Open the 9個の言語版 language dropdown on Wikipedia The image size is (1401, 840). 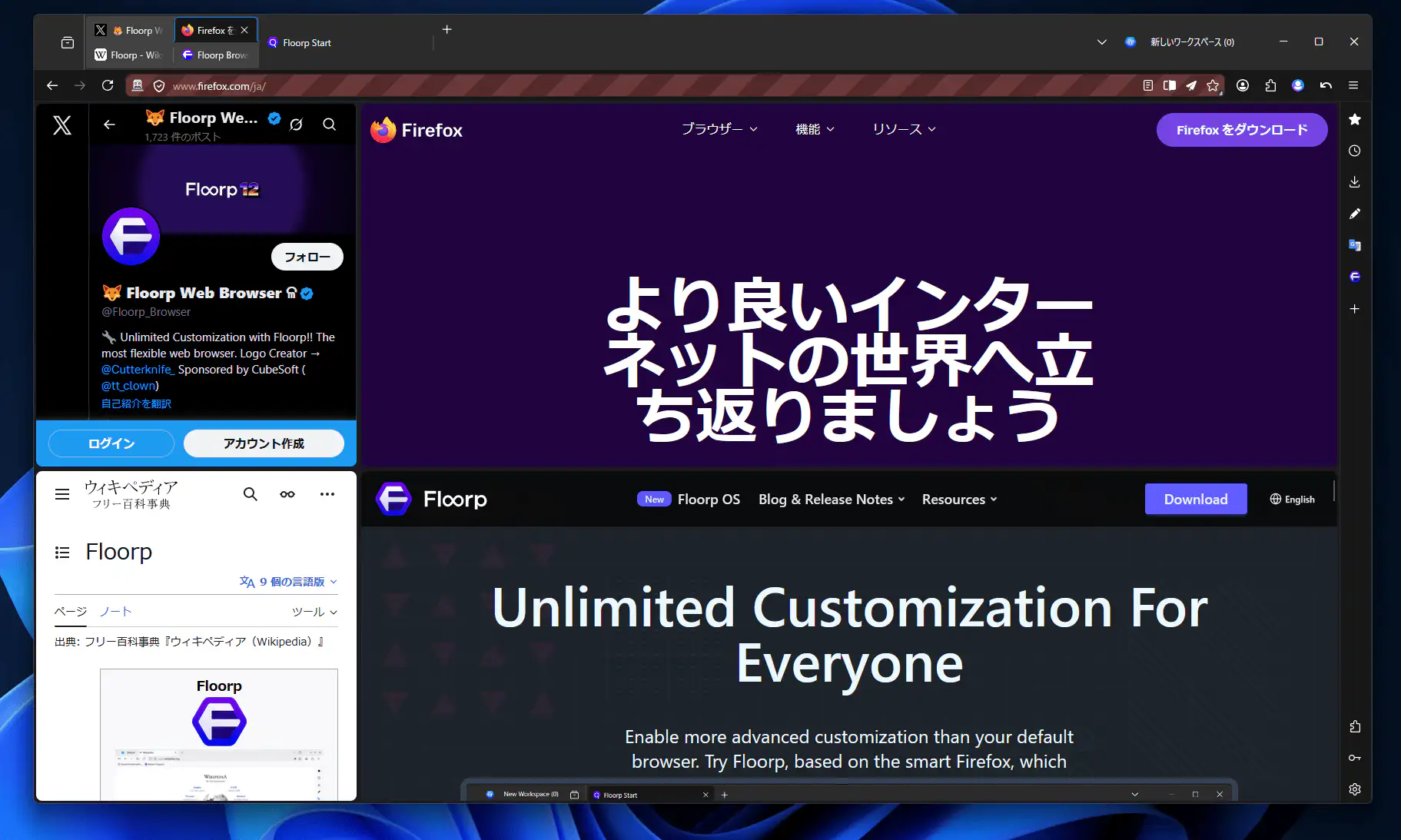coord(288,581)
